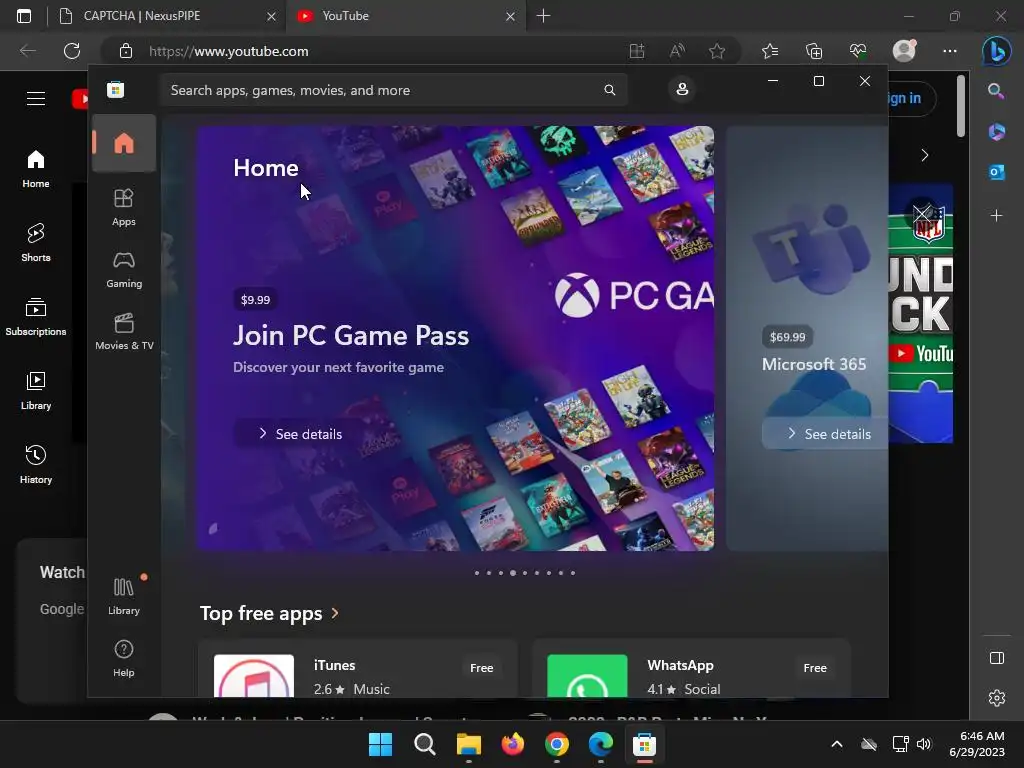Open Movies & TV in Microsoft Store
Viewport: 1024px width, 768px height.
pyautogui.click(x=124, y=331)
